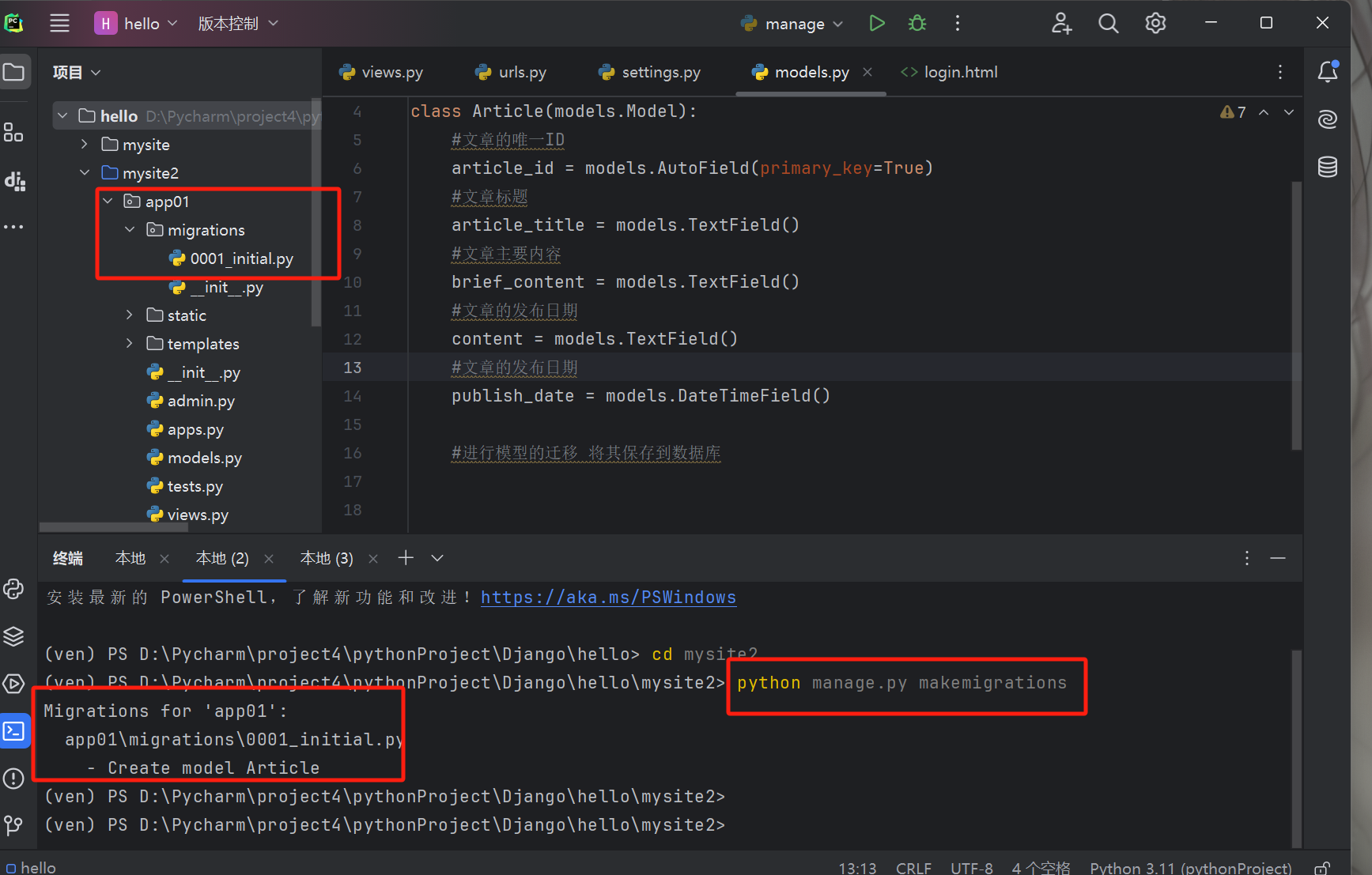This screenshot has width=1372, height=875.
Task: Open the Python Console tool icon
Action: point(14,589)
